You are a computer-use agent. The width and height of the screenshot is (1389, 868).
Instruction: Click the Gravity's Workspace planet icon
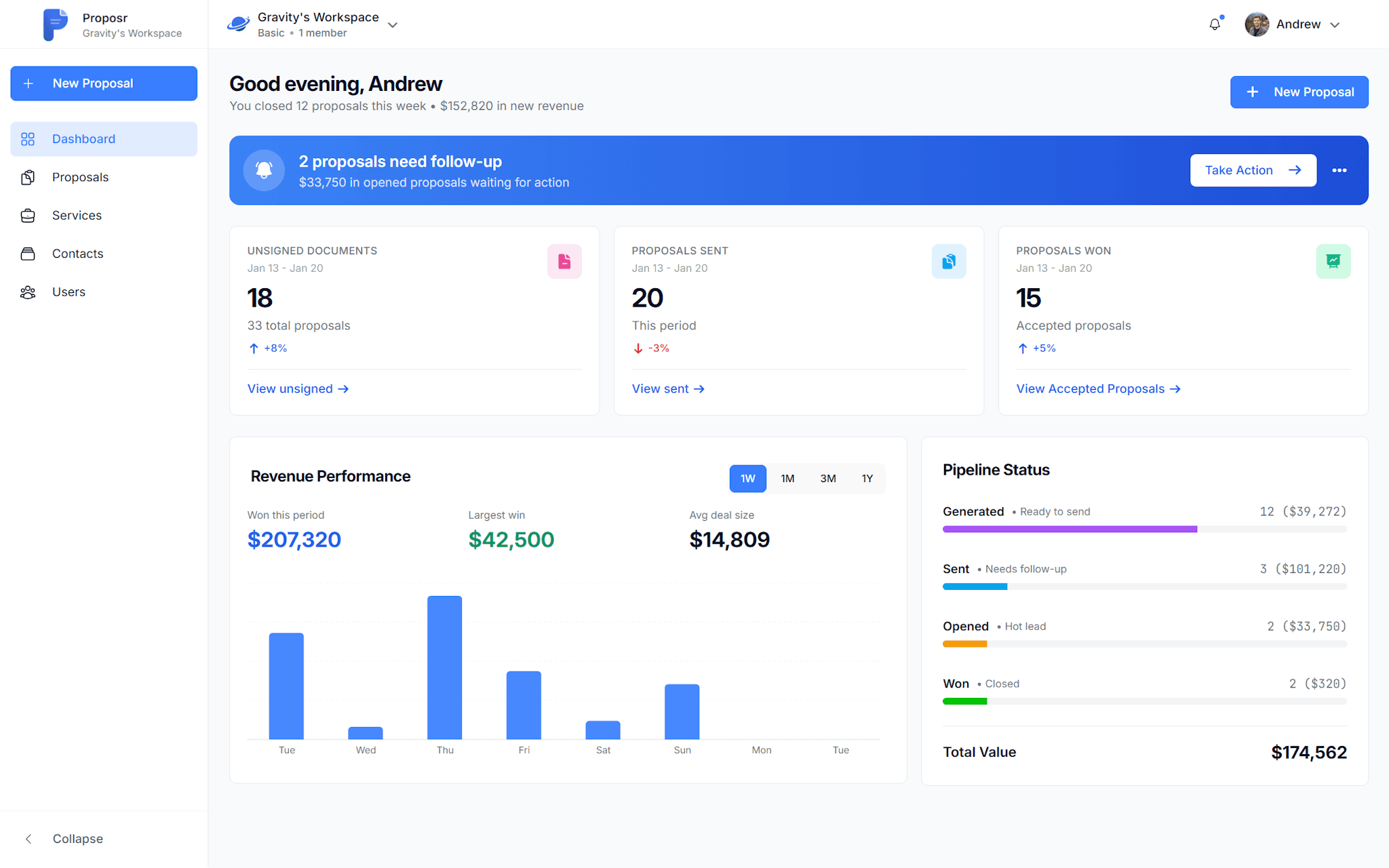(x=238, y=24)
